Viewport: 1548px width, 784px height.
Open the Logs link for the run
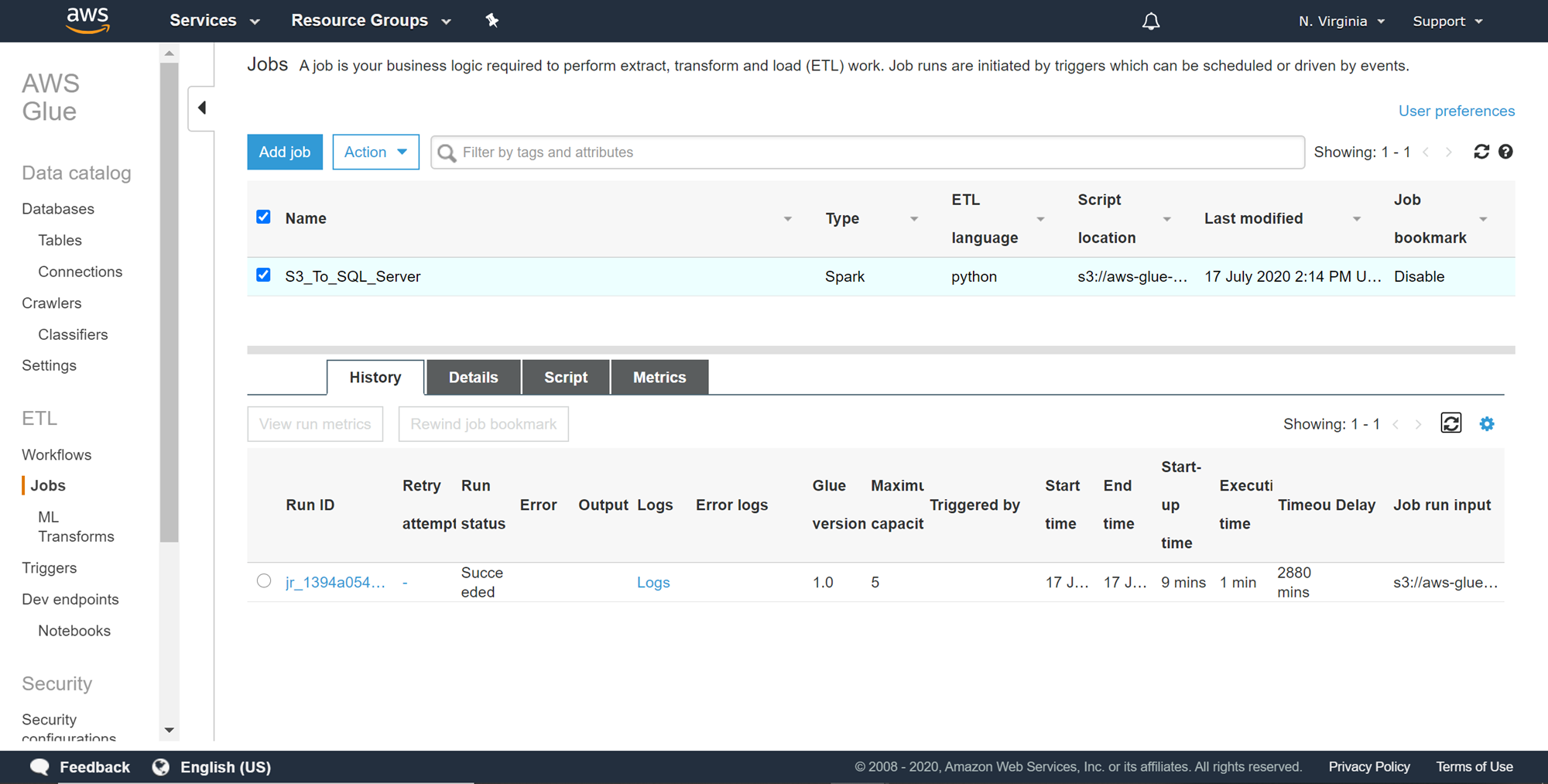coord(652,583)
